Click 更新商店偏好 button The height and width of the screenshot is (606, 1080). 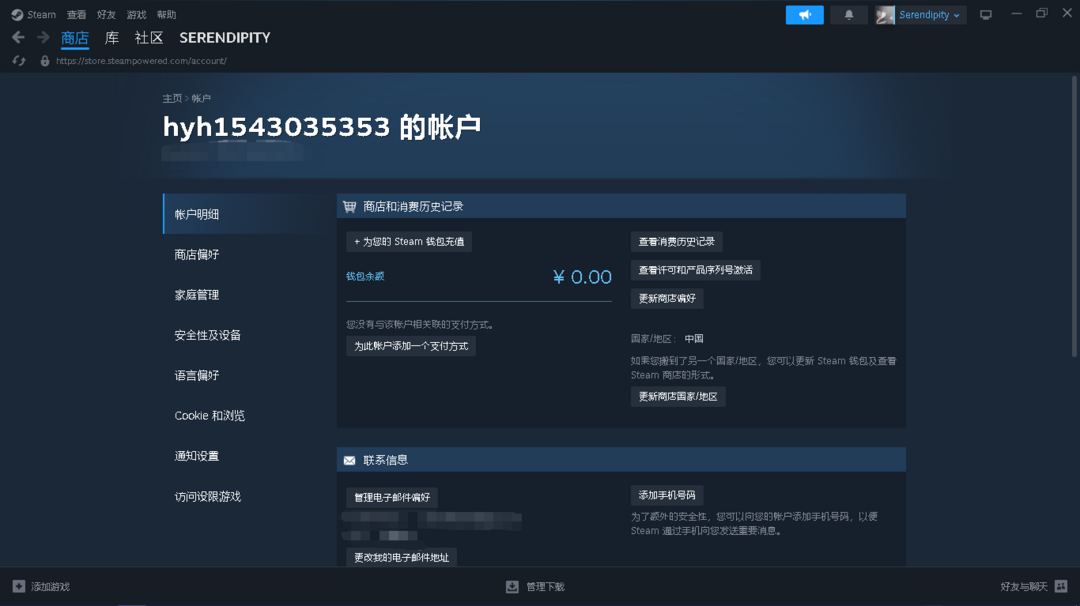coord(667,298)
